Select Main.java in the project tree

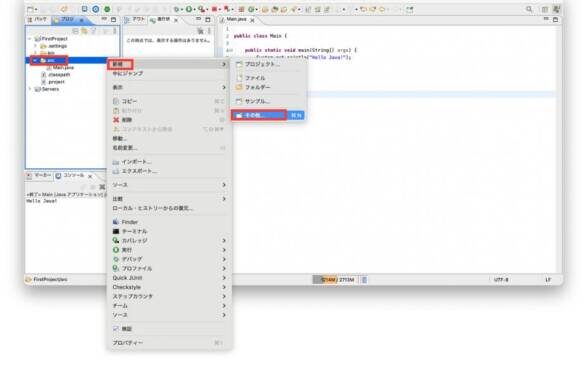pos(63,68)
